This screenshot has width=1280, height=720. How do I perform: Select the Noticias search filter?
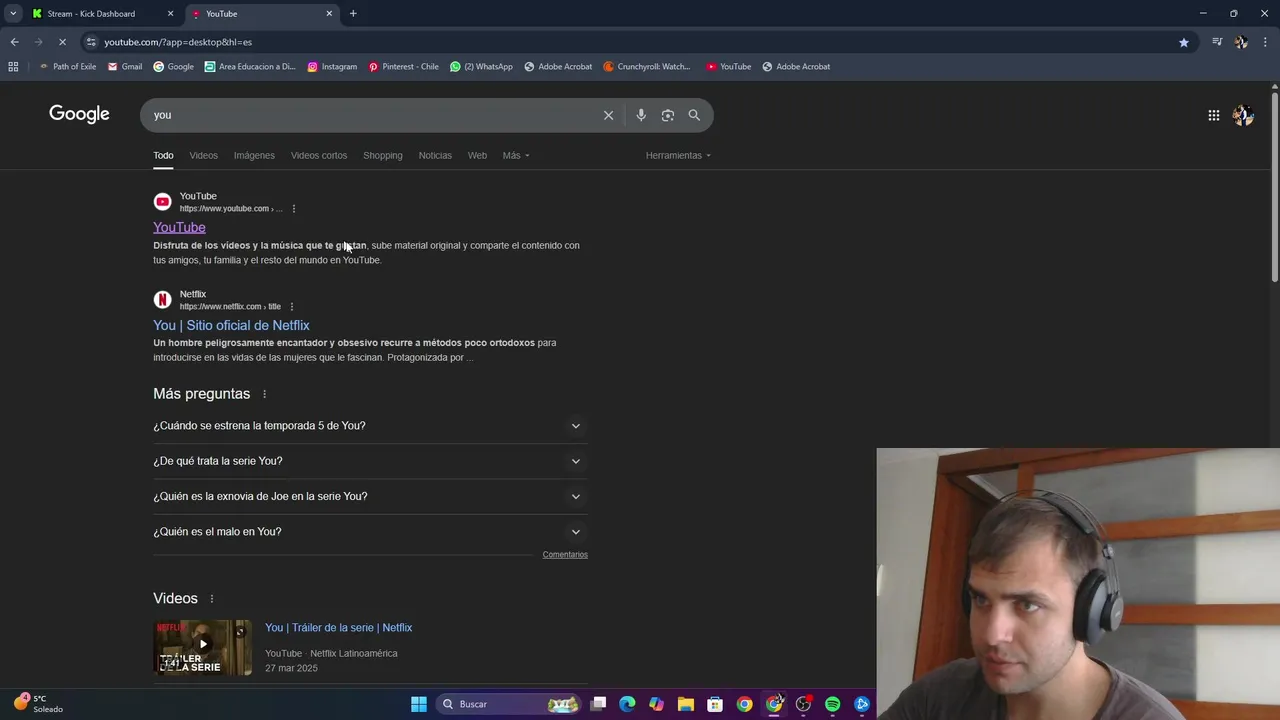[435, 155]
